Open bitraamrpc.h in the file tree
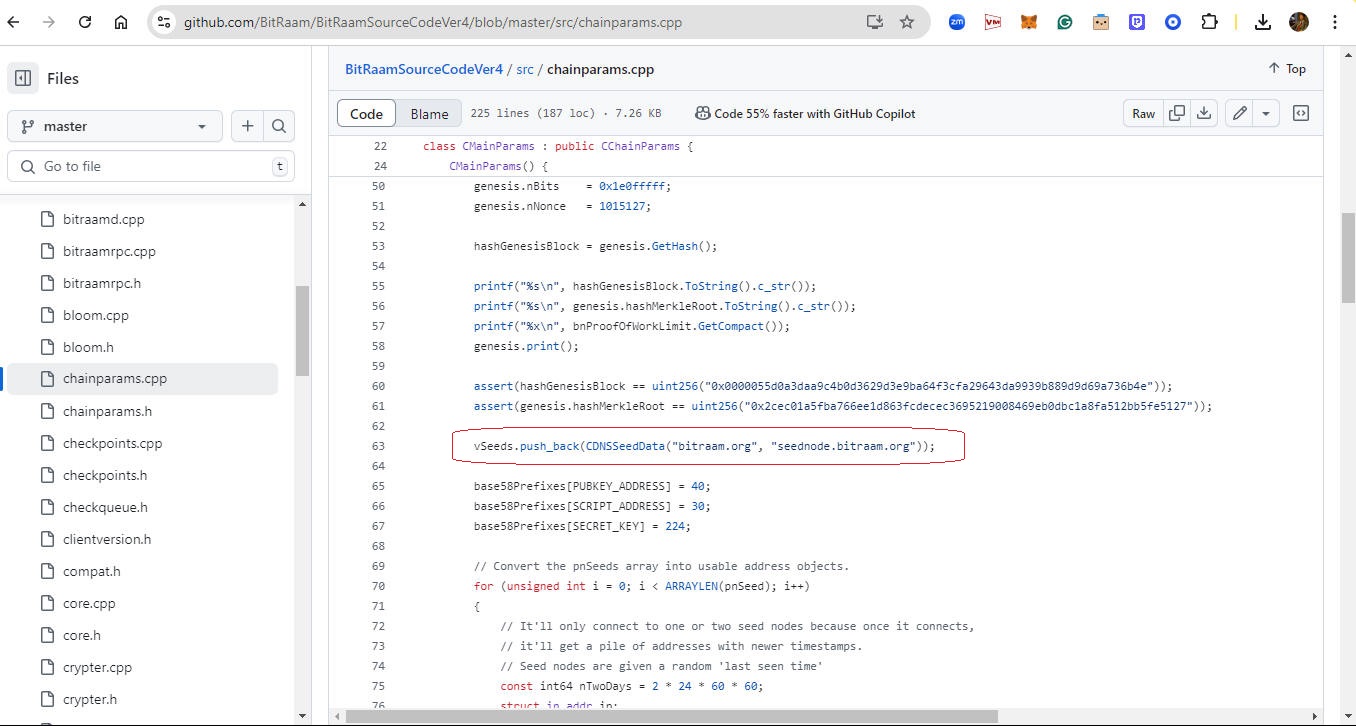1356x726 pixels. click(x=102, y=283)
